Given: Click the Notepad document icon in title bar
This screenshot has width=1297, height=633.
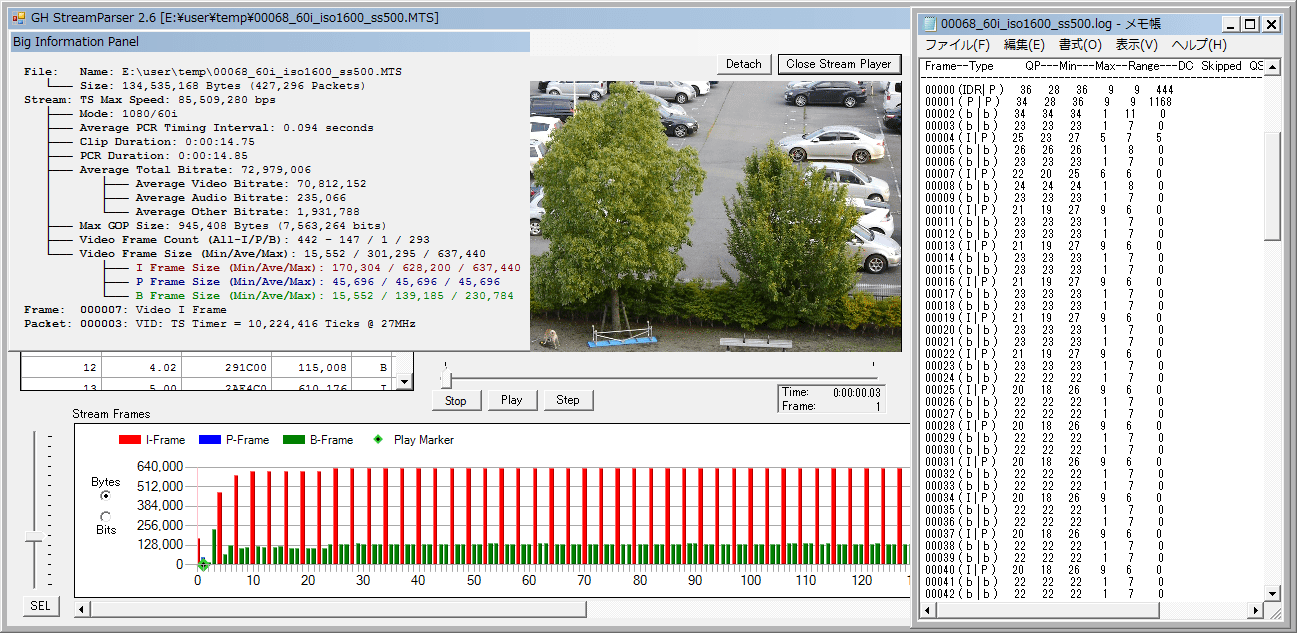Looking at the screenshot, I should (930, 24).
